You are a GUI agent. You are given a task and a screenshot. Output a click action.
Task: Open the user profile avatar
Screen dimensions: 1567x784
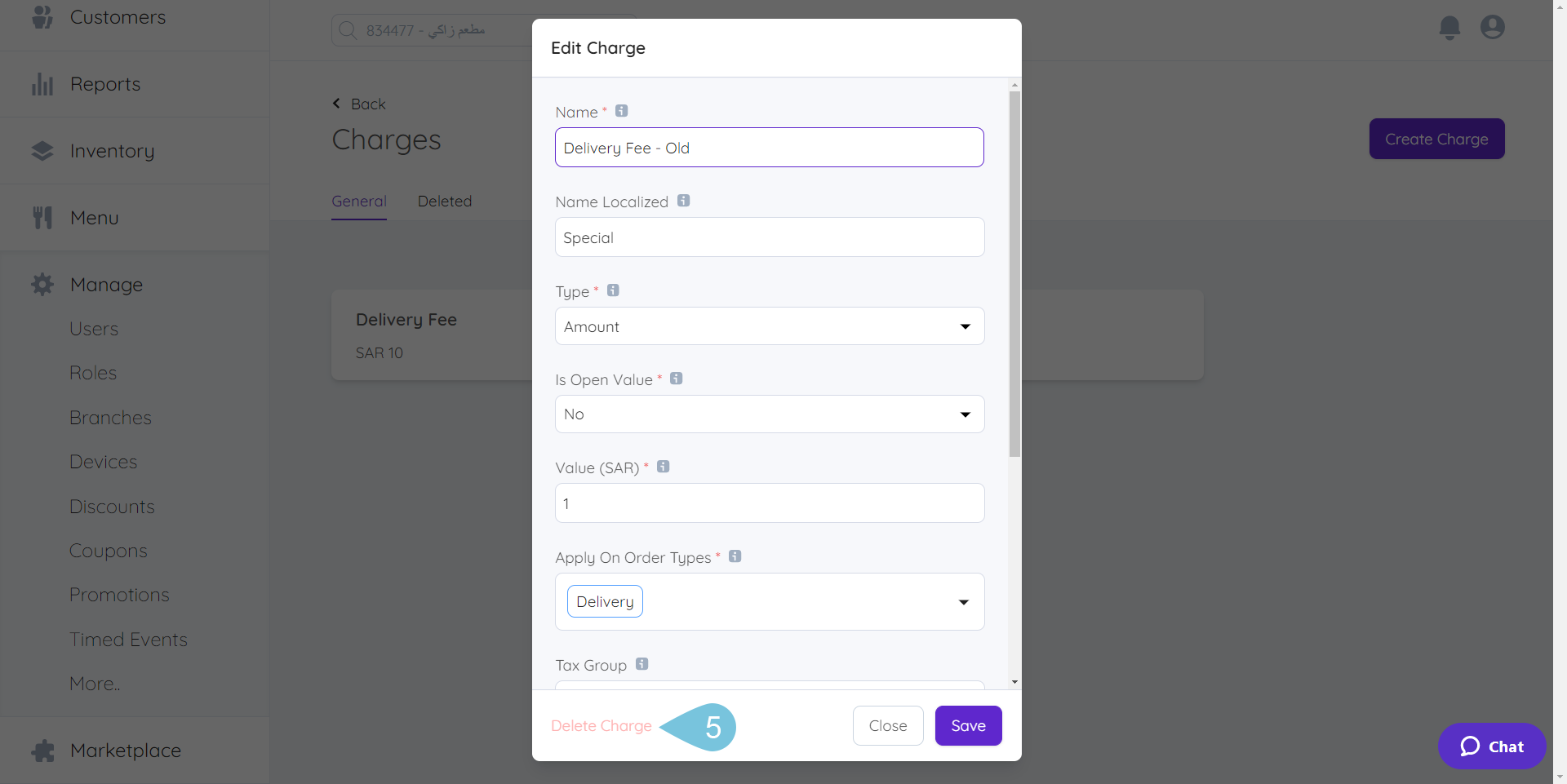[x=1493, y=27]
